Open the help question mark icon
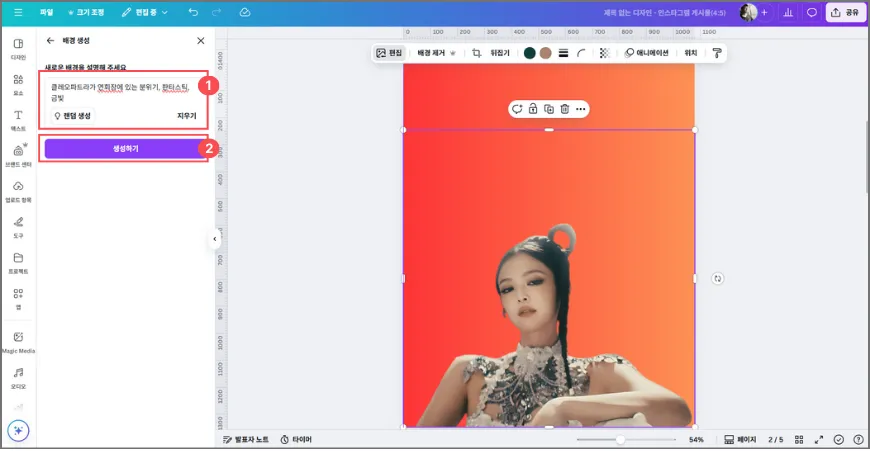Viewport: 870px width, 451px height. [858, 439]
